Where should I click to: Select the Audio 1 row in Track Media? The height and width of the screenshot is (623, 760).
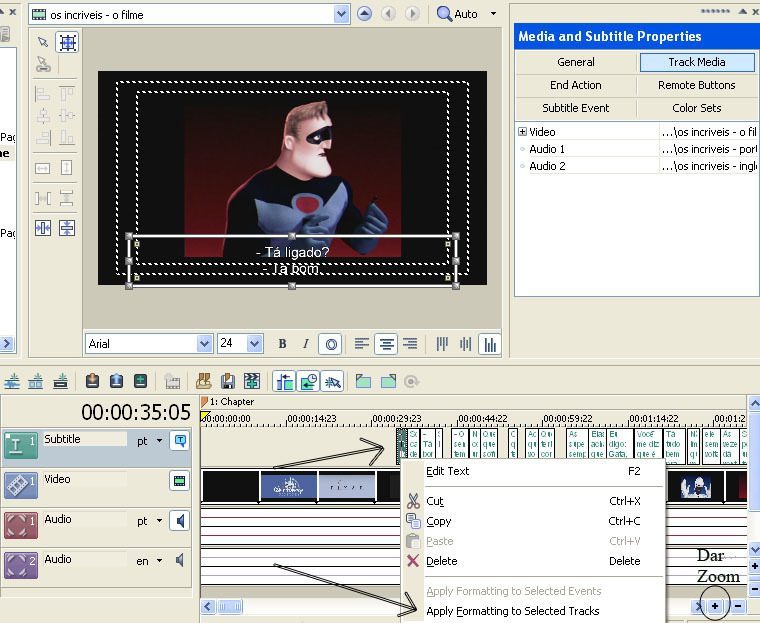pyautogui.click(x=637, y=149)
